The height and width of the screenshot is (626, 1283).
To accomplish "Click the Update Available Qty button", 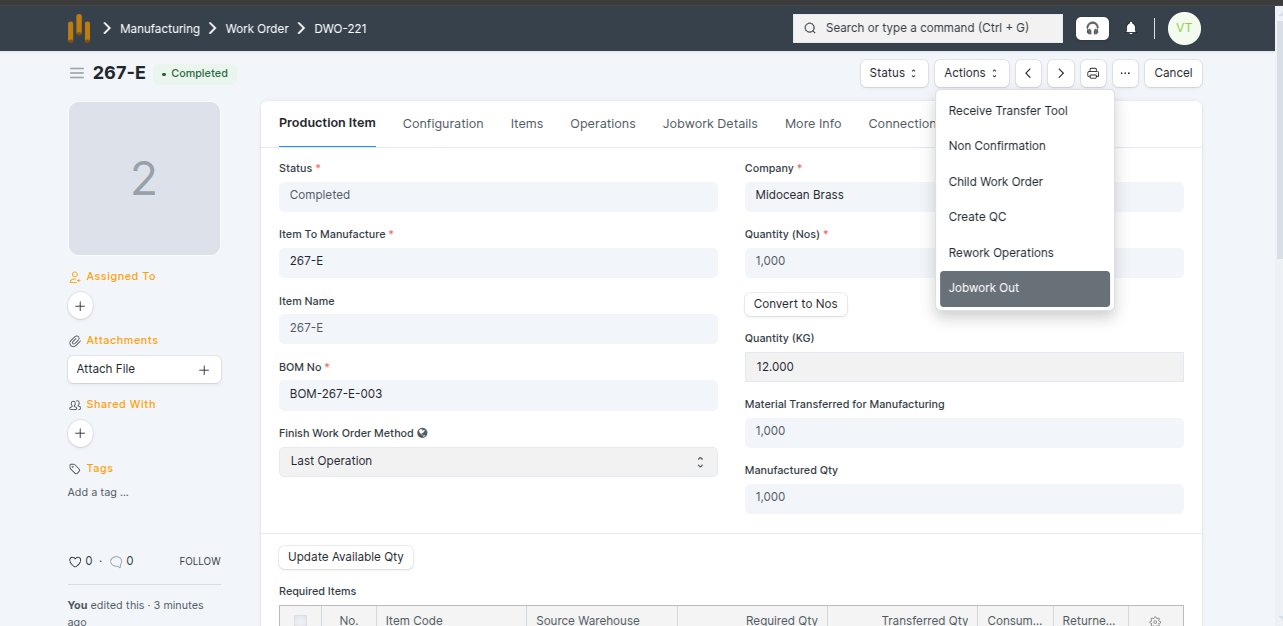I will point(346,557).
